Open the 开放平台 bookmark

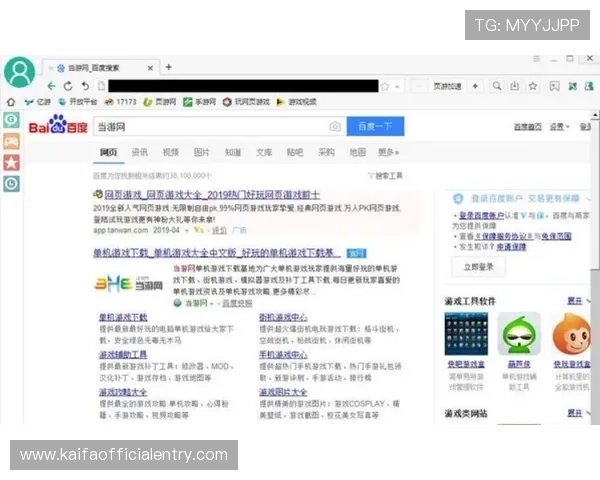coord(78,102)
